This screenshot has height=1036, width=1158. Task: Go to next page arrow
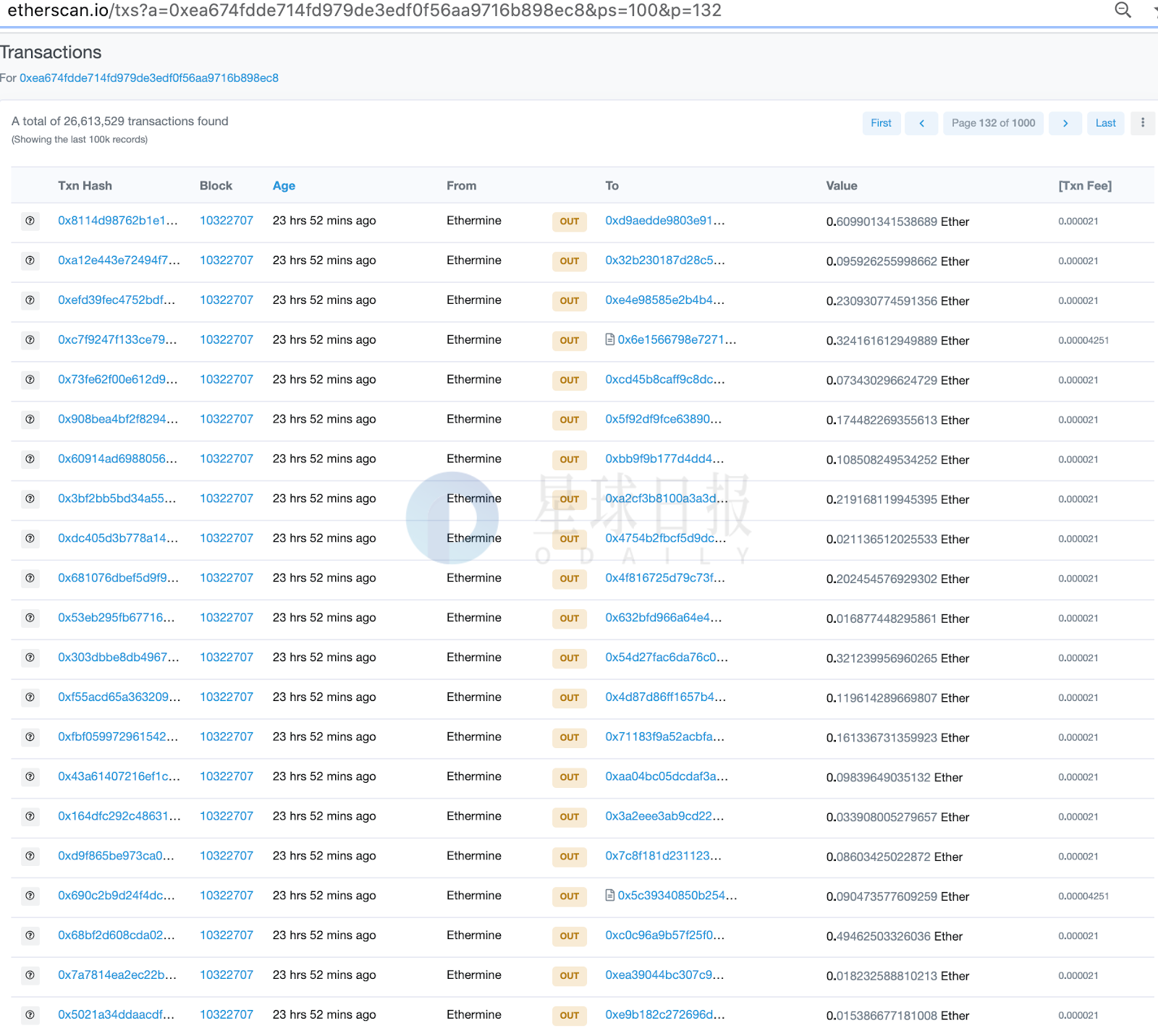[1065, 123]
